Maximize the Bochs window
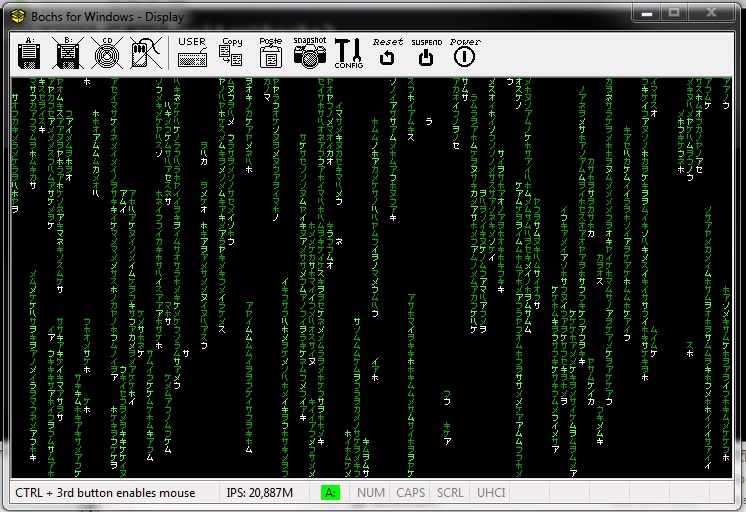Viewport: 746px width, 512px height. click(x=674, y=13)
